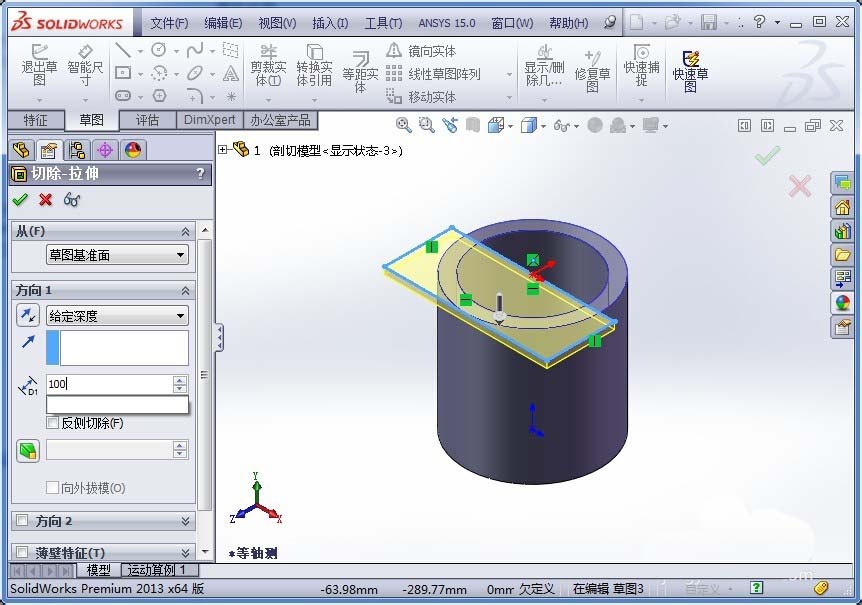The height and width of the screenshot is (605, 862).
Task: Select the Circle sketch tool
Action: point(159,51)
